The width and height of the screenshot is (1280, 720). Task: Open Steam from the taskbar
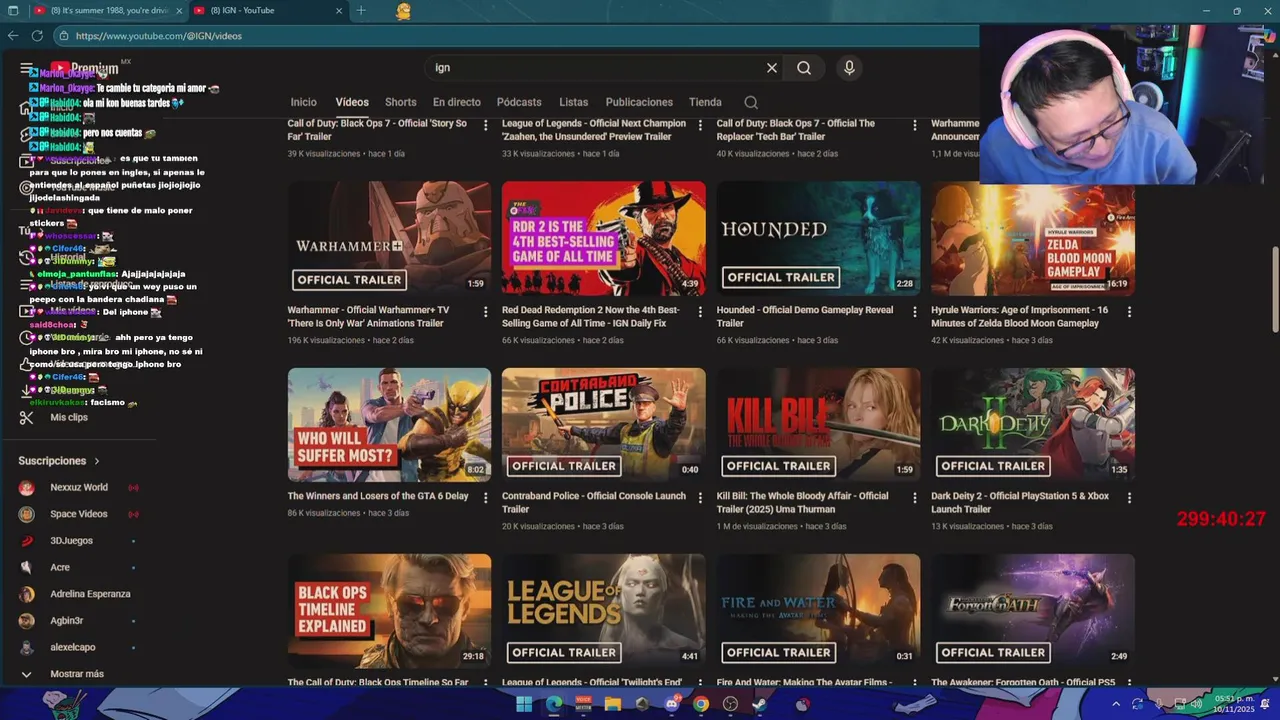(760, 704)
